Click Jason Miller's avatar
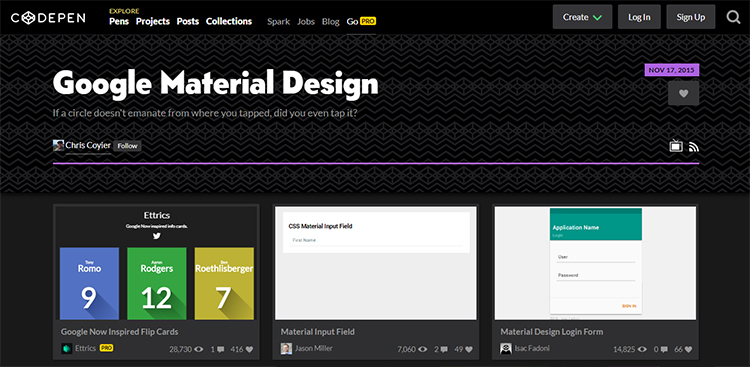This screenshot has height=367, width=750. pos(286,349)
